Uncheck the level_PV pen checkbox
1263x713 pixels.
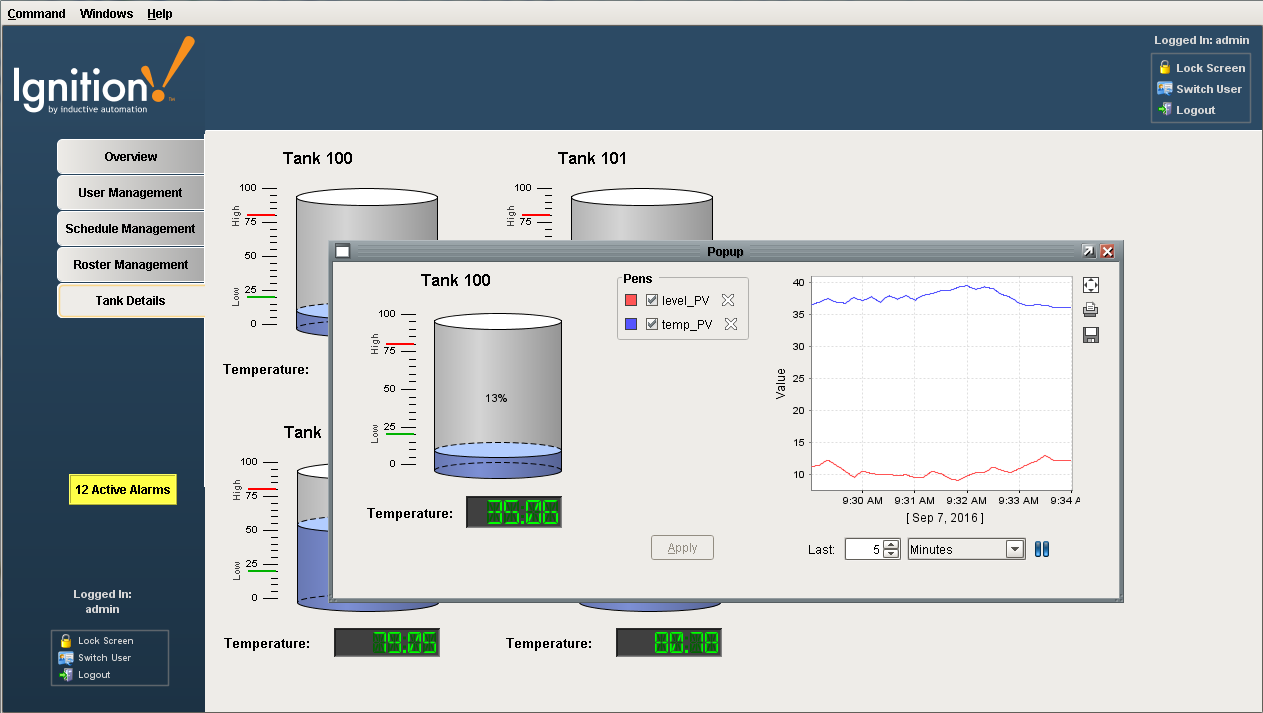[x=652, y=300]
